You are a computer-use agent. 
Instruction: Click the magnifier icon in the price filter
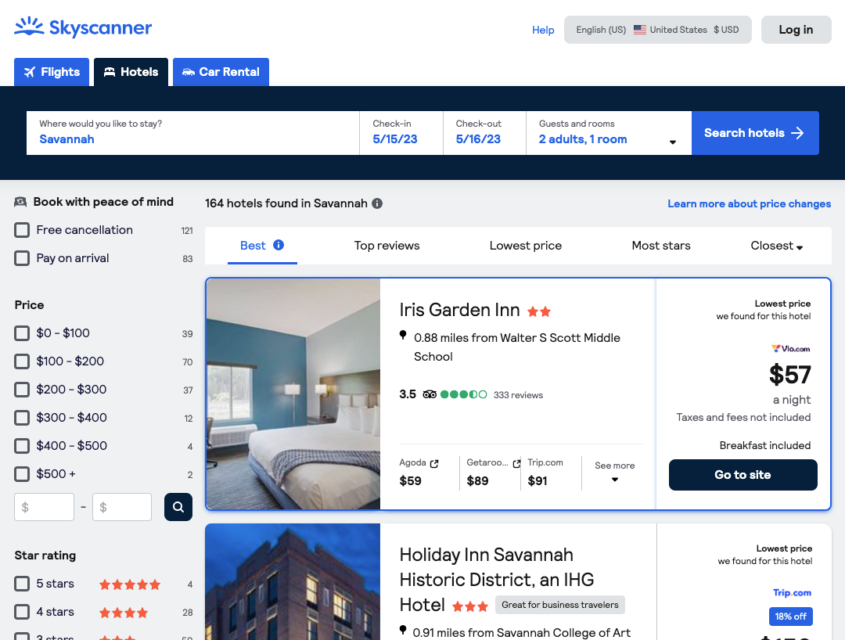pyautogui.click(x=178, y=507)
